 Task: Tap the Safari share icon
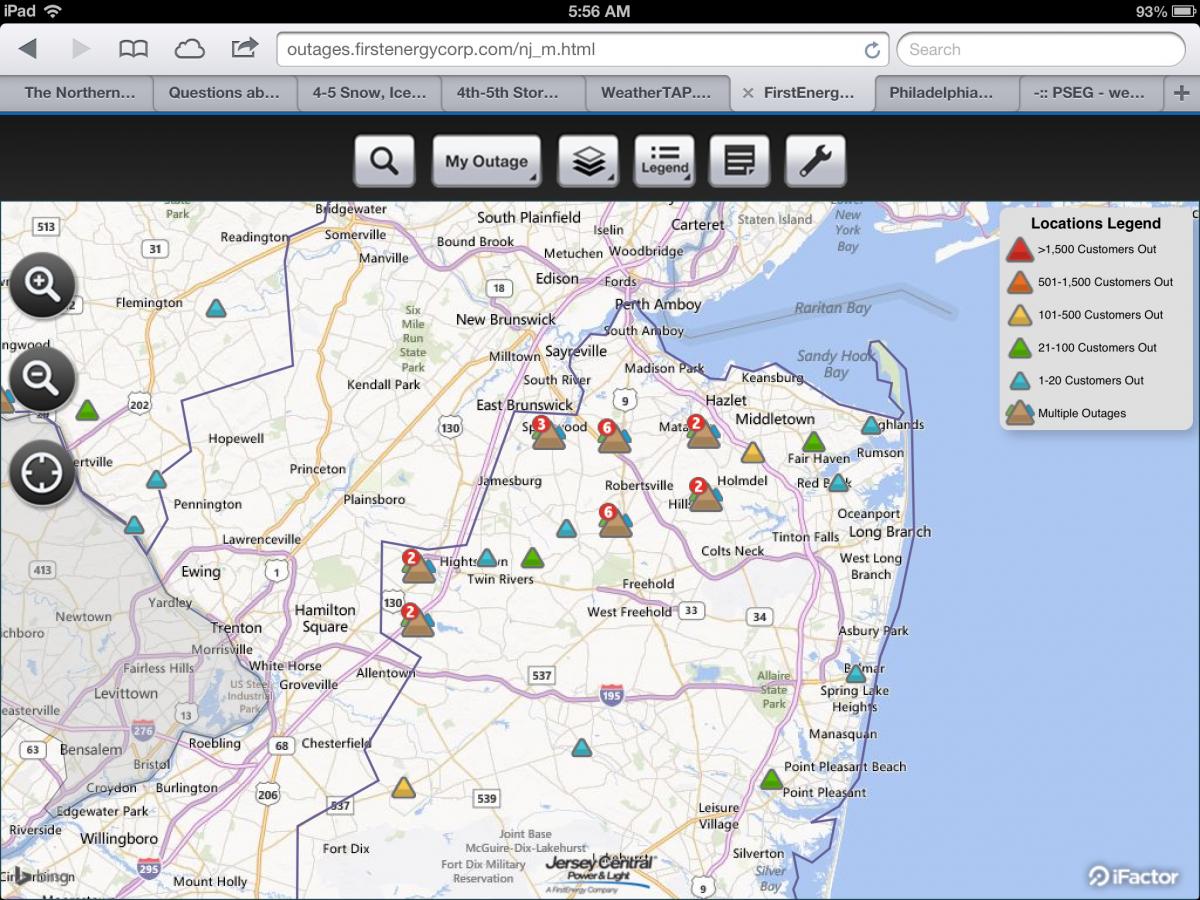point(244,48)
